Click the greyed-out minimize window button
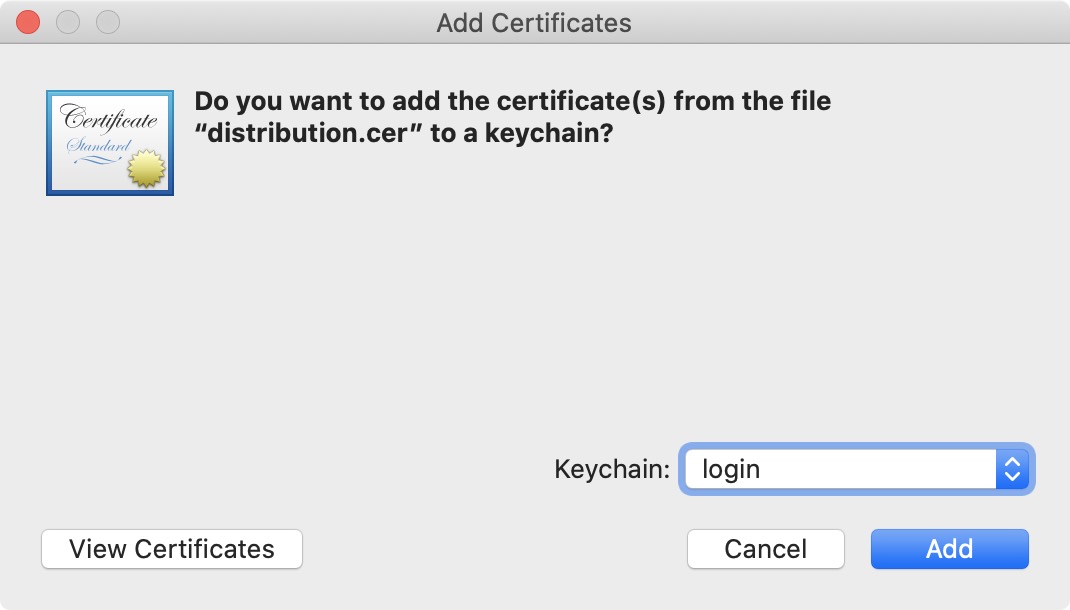1070x610 pixels. click(68, 22)
